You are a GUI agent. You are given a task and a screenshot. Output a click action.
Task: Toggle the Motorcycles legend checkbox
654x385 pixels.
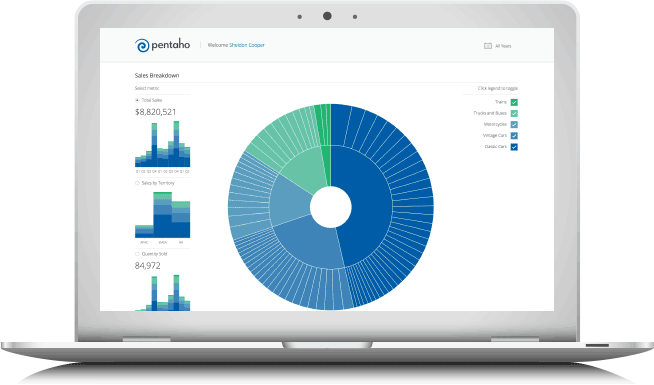(514, 124)
